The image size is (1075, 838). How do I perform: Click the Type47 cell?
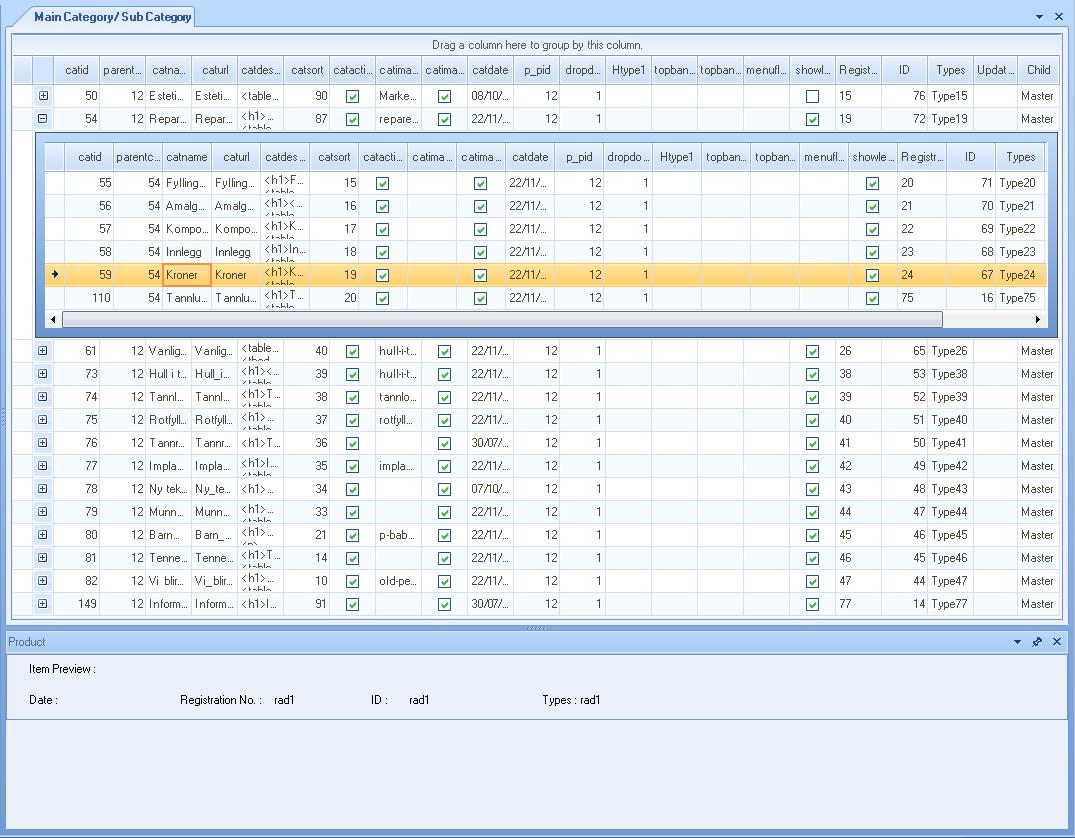[950, 580]
